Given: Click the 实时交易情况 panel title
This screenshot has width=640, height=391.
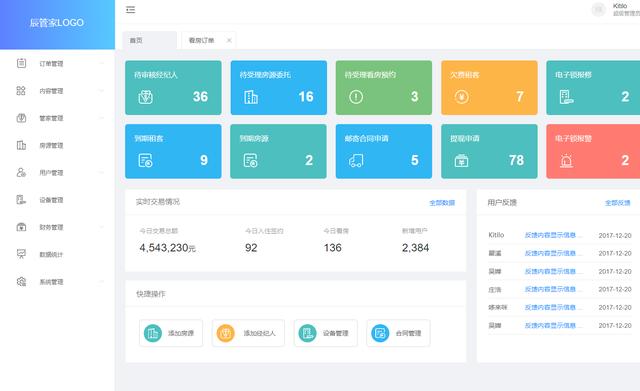Looking at the screenshot, I should pyautogui.click(x=158, y=202).
